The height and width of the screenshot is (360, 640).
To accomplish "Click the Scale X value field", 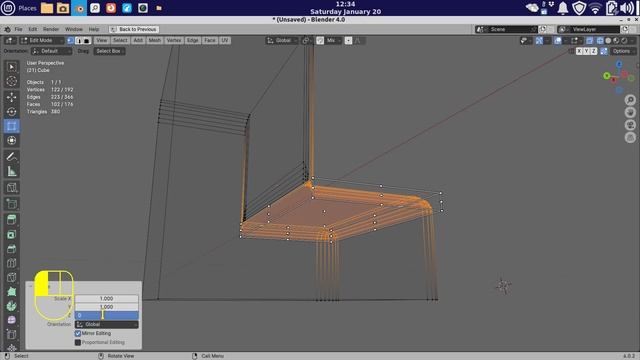I will [x=107, y=298].
